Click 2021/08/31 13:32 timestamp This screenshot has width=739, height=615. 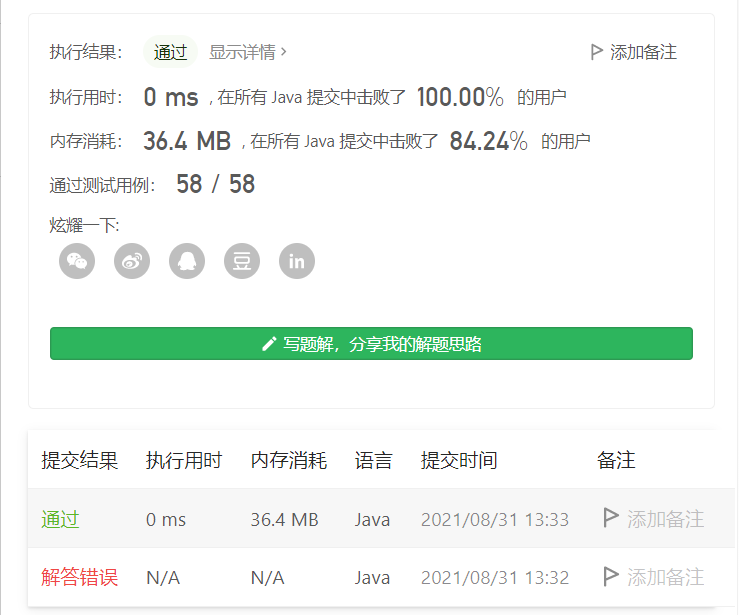[495, 578]
